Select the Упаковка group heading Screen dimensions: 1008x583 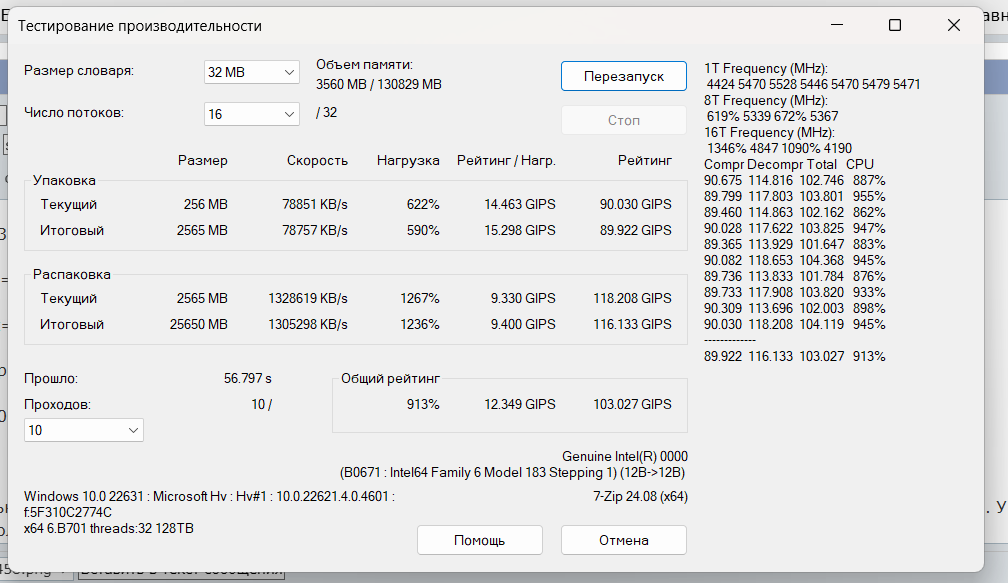(64, 181)
